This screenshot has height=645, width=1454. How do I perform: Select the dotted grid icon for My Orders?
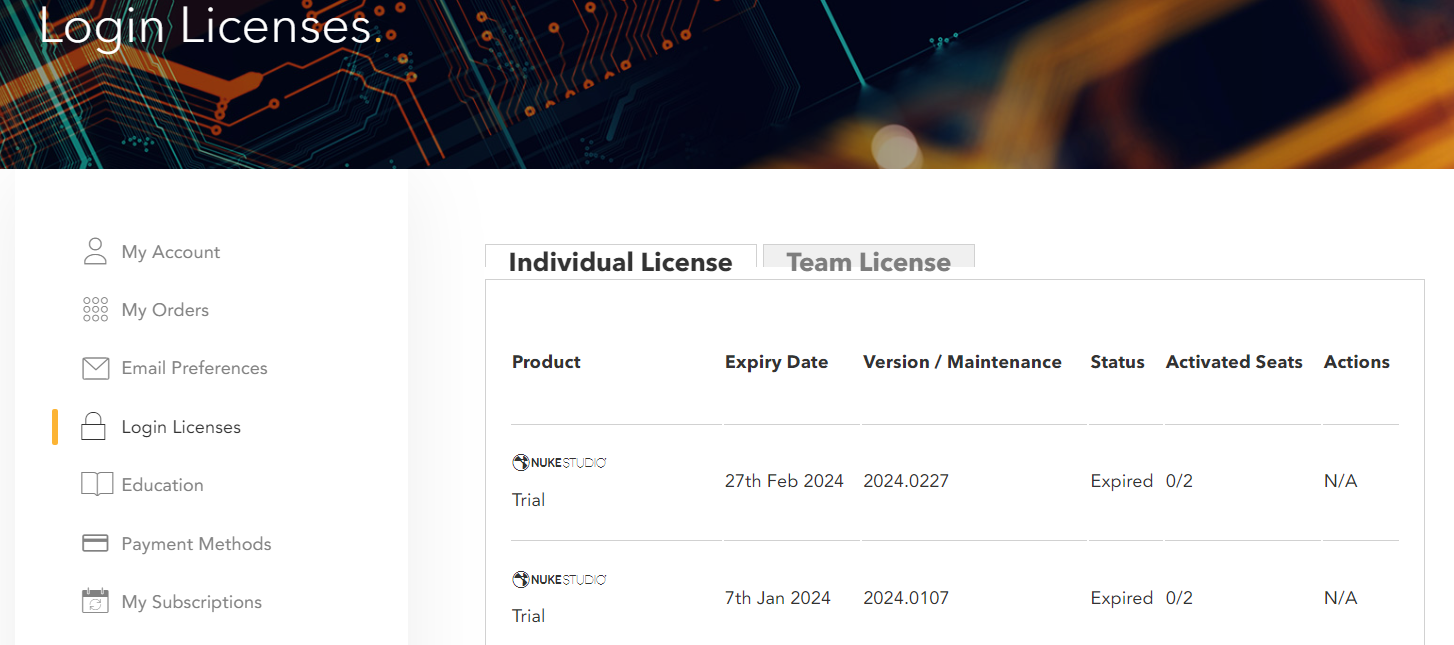(95, 309)
